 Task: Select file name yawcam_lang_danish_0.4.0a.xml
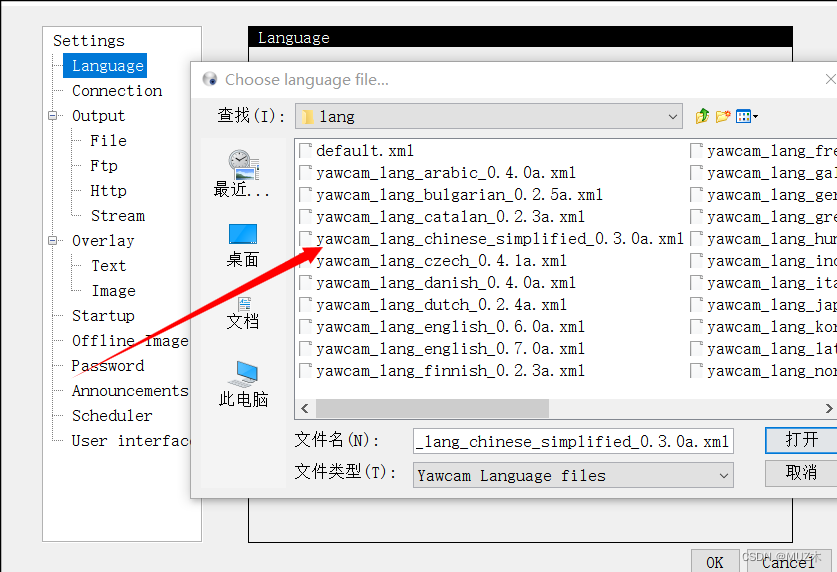(446, 282)
